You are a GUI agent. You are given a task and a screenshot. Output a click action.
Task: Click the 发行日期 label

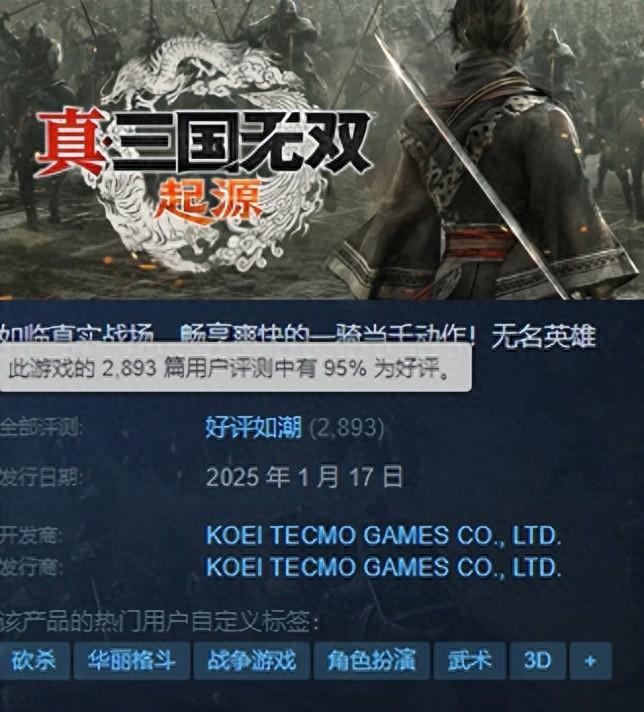tap(41, 478)
